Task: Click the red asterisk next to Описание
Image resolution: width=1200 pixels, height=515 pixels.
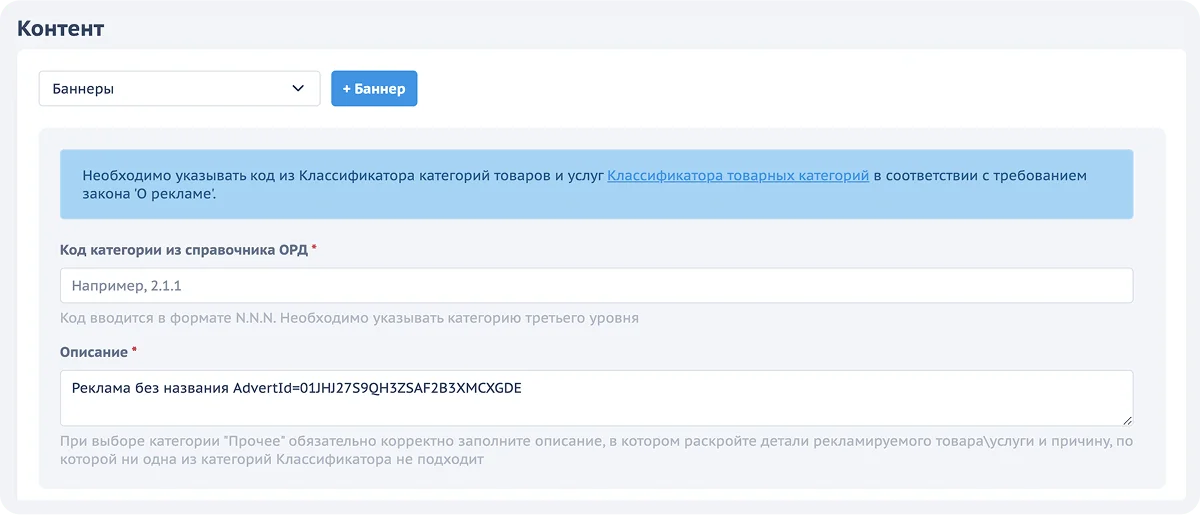Action: point(135,352)
